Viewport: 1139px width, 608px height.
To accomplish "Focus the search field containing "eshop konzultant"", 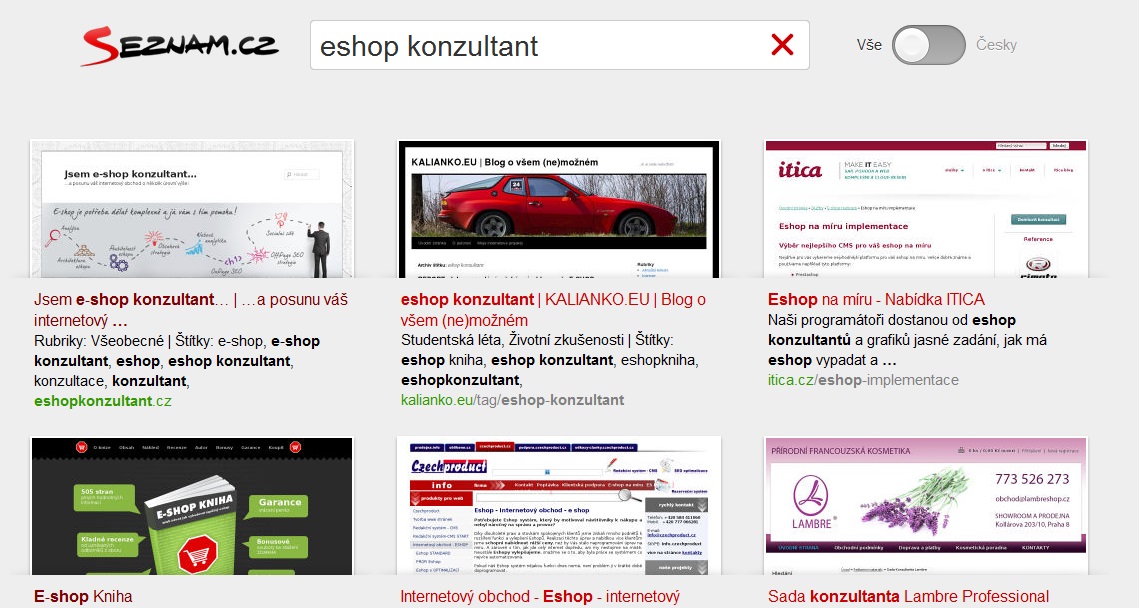I will point(559,45).
